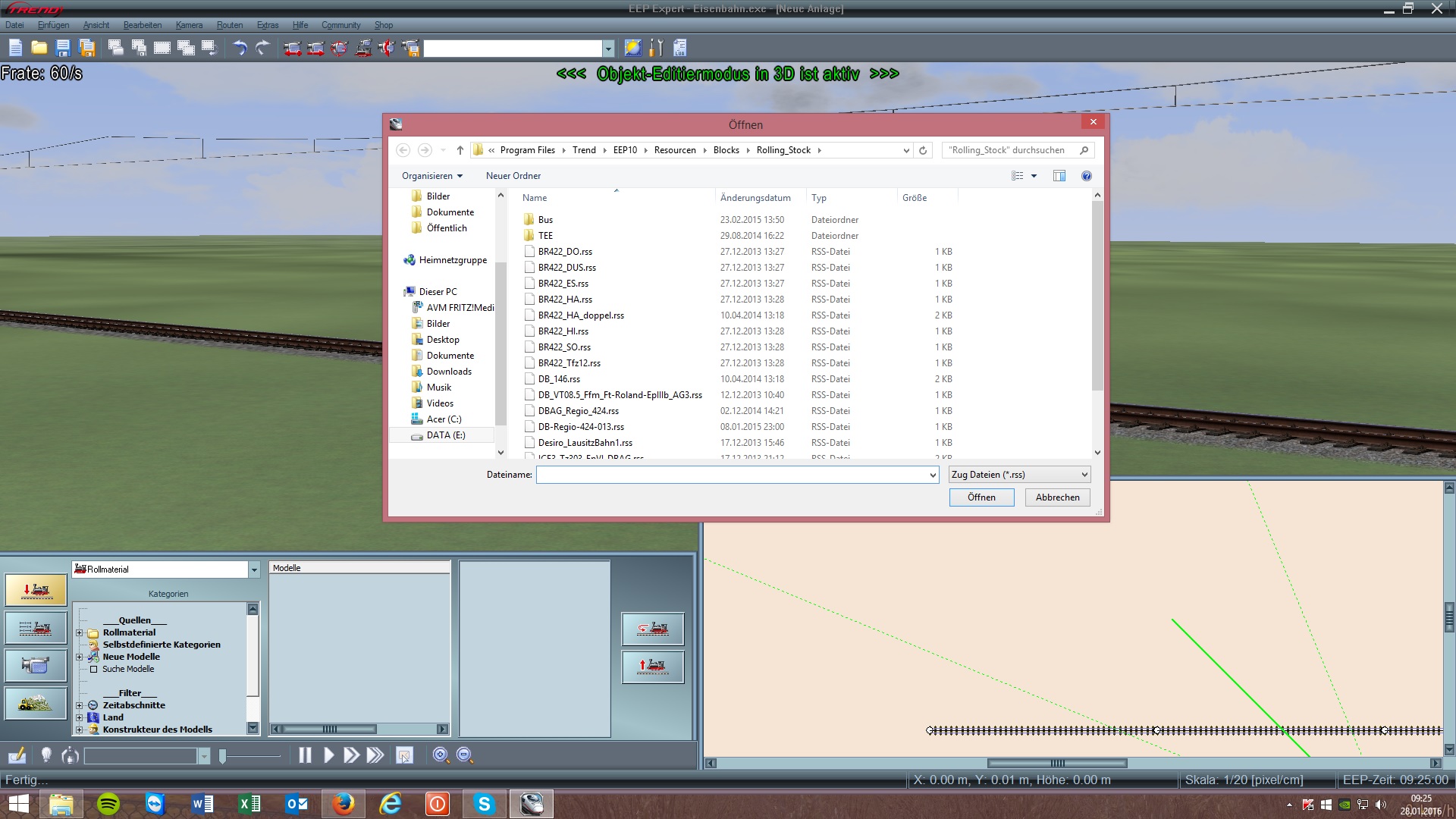The width and height of the screenshot is (1456, 819).
Task: Click the camera editor button in left panel
Action: tap(36, 665)
